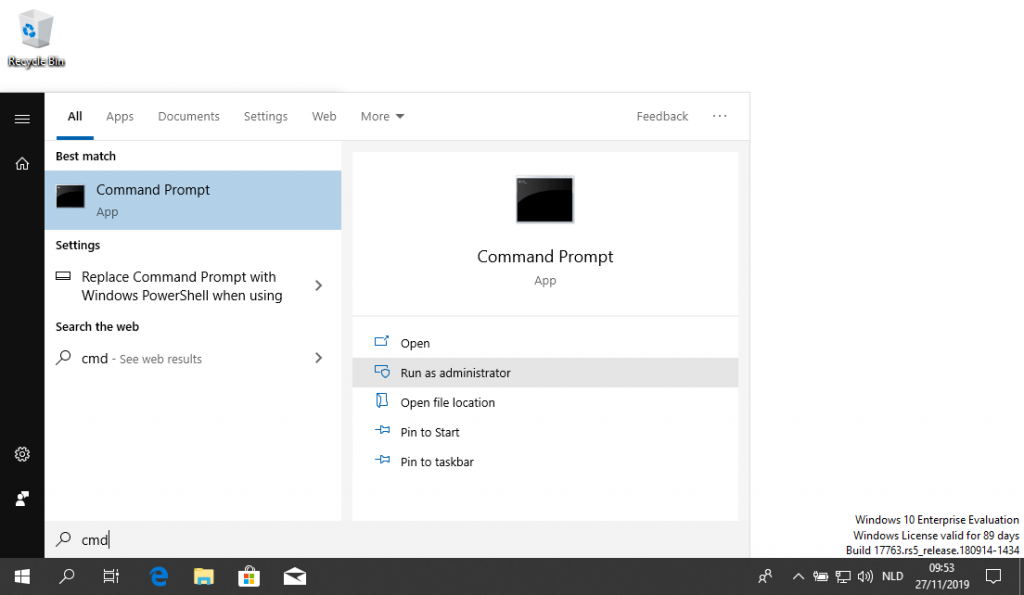Switch to the Settings search tab

pyautogui.click(x=265, y=116)
